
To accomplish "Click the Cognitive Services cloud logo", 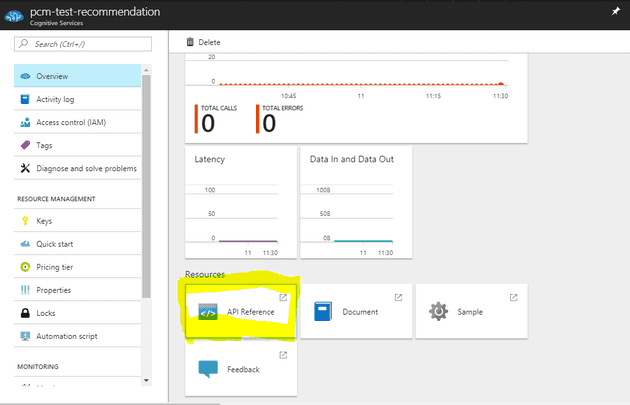I will (x=14, y=16).
